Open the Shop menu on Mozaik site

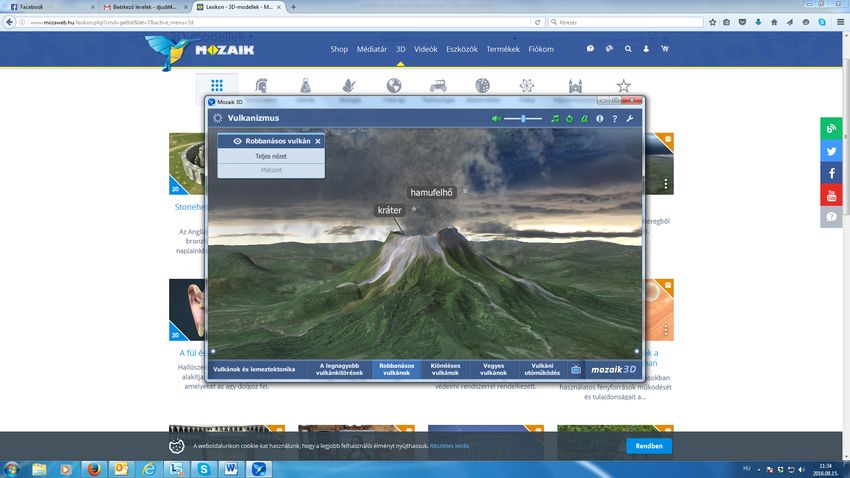click(x=339, y=49)
